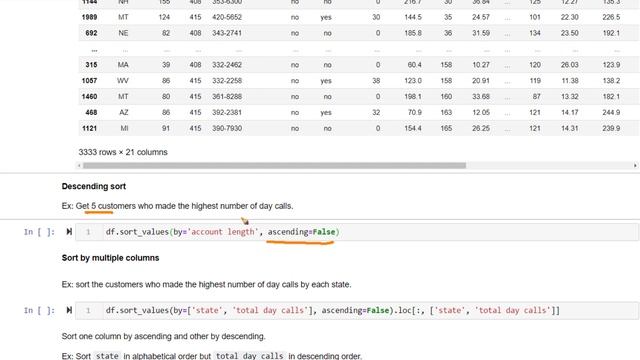Click state cell MI
Screen dimensions: 640x360
coord(124,128)
